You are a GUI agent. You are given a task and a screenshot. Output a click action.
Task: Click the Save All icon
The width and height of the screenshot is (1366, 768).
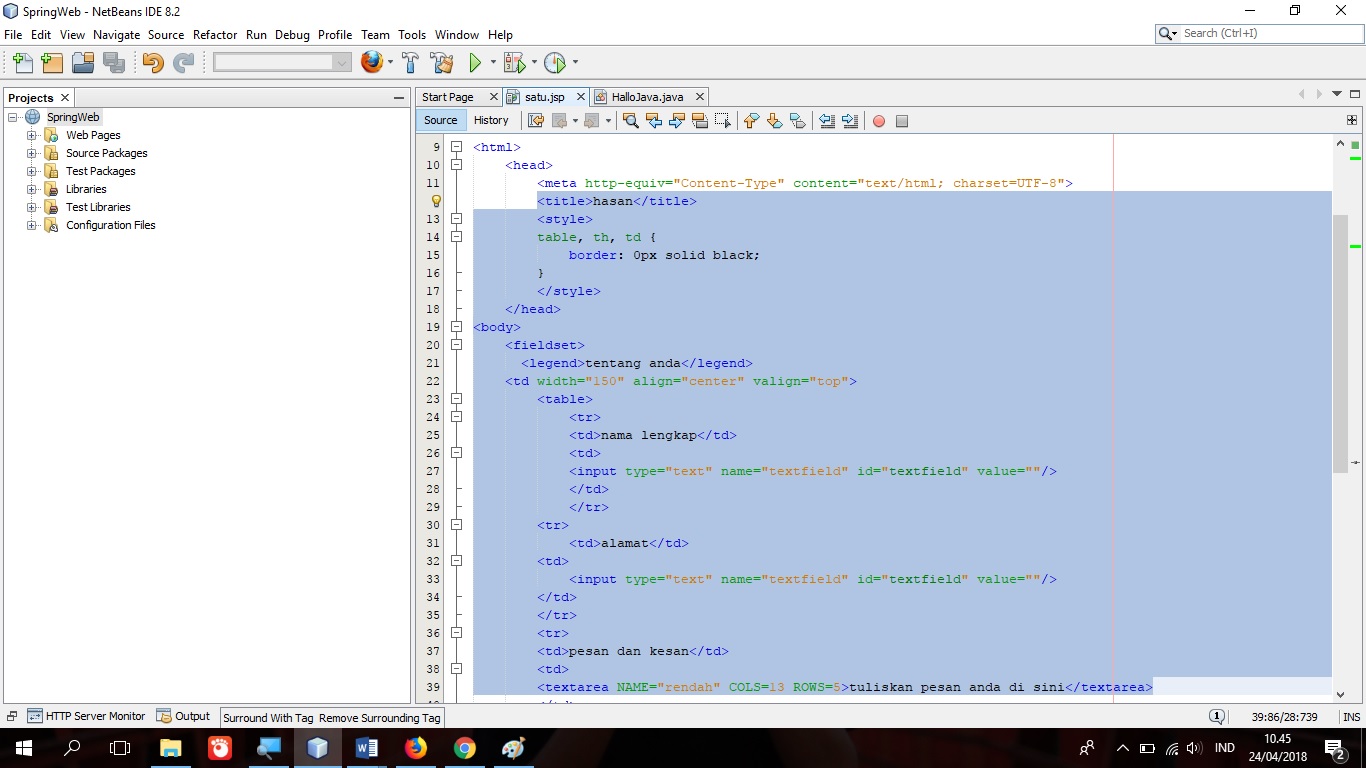[x=115, y=62]
